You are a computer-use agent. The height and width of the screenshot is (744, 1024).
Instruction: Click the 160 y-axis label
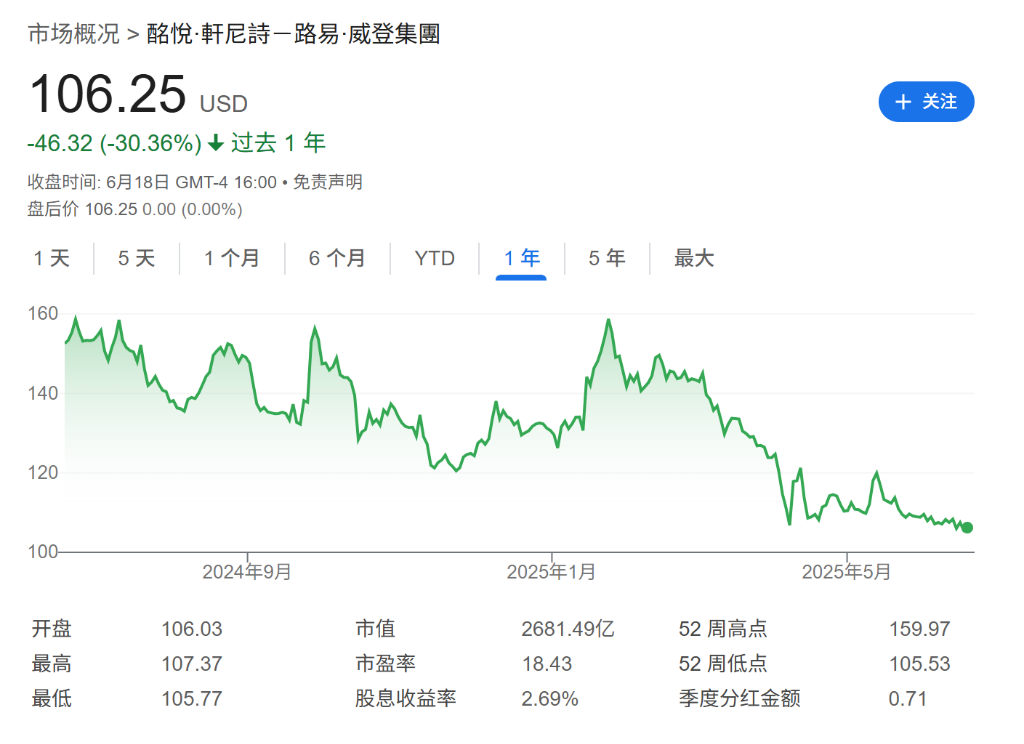click(43, 314)
